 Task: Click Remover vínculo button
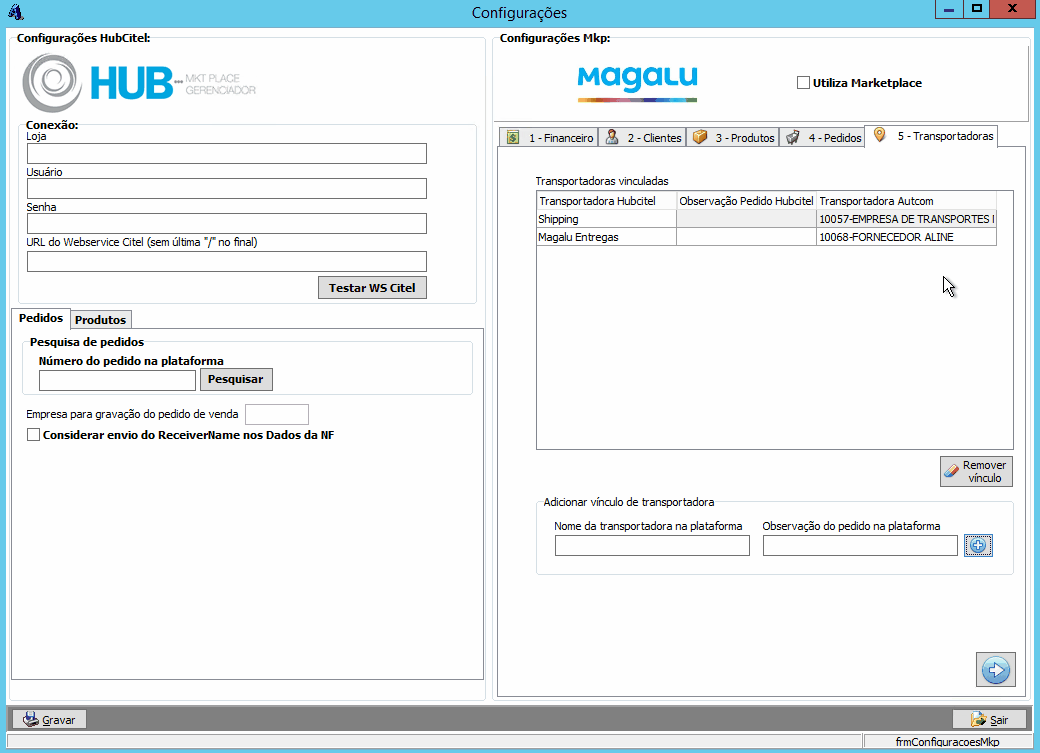coord(976,472)
